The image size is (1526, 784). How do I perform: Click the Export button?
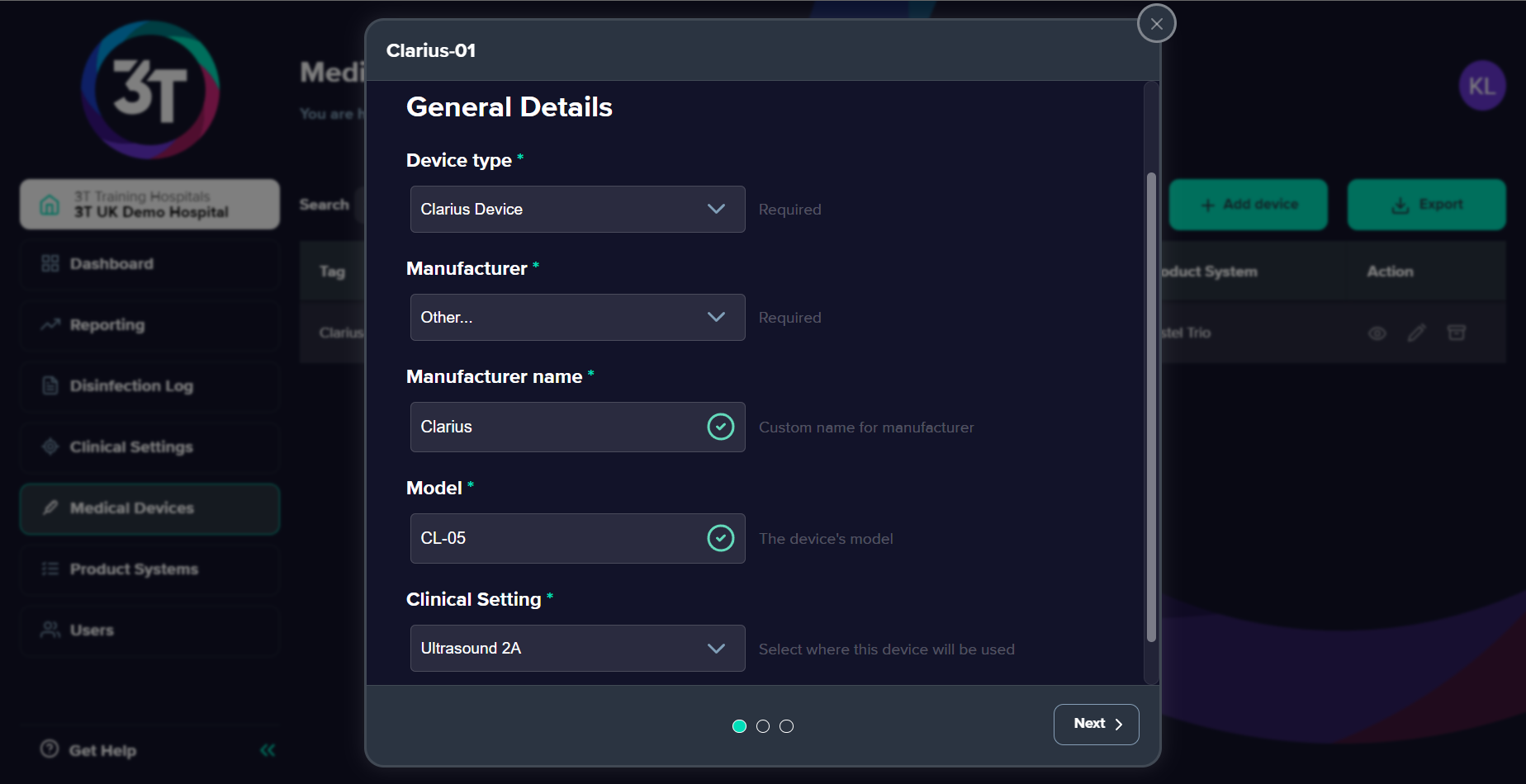pos(1427,205)
